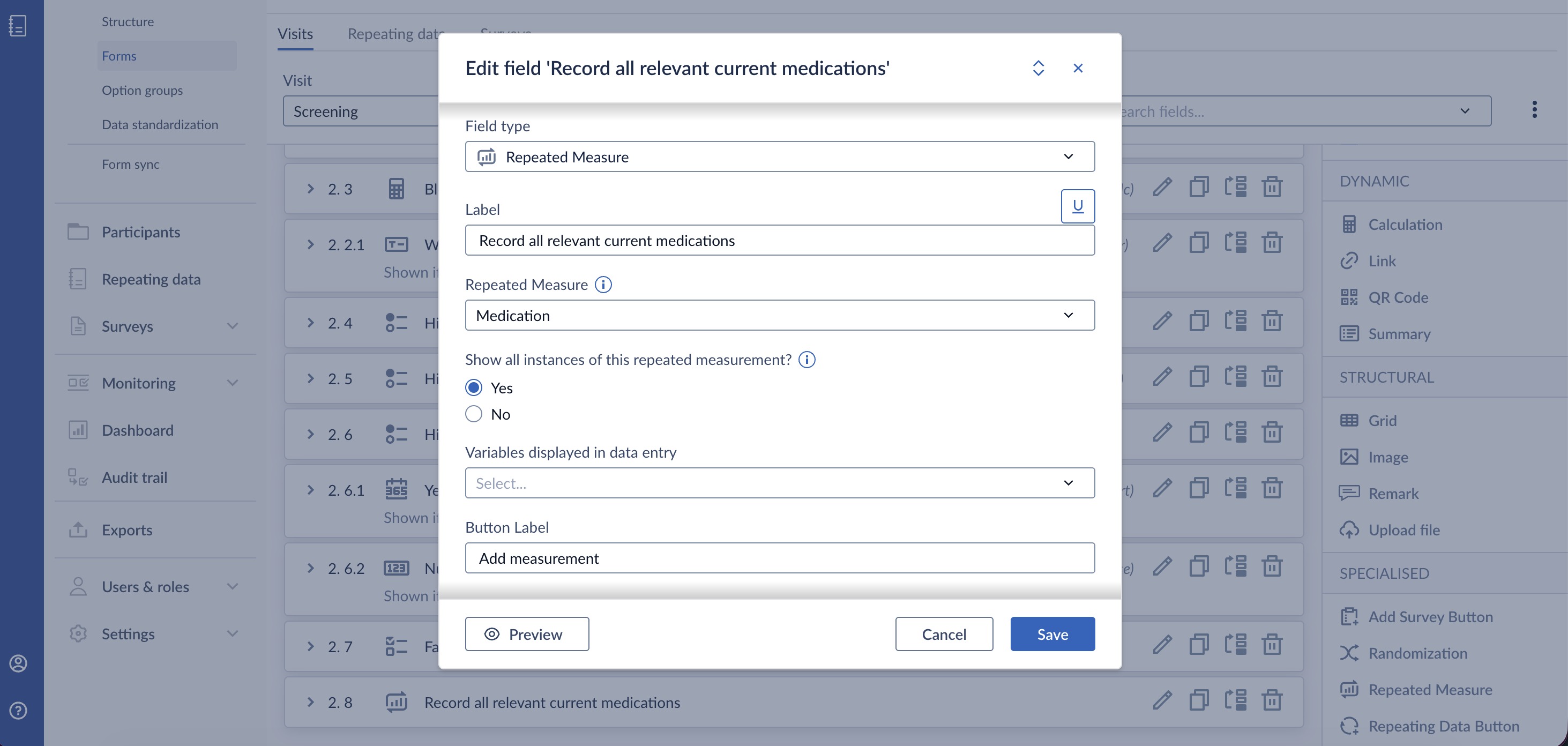Viewport: 1568px width, 746px height.
Task: Click the underline formatting icon above Label
Action: click(x=1077, y=206)
